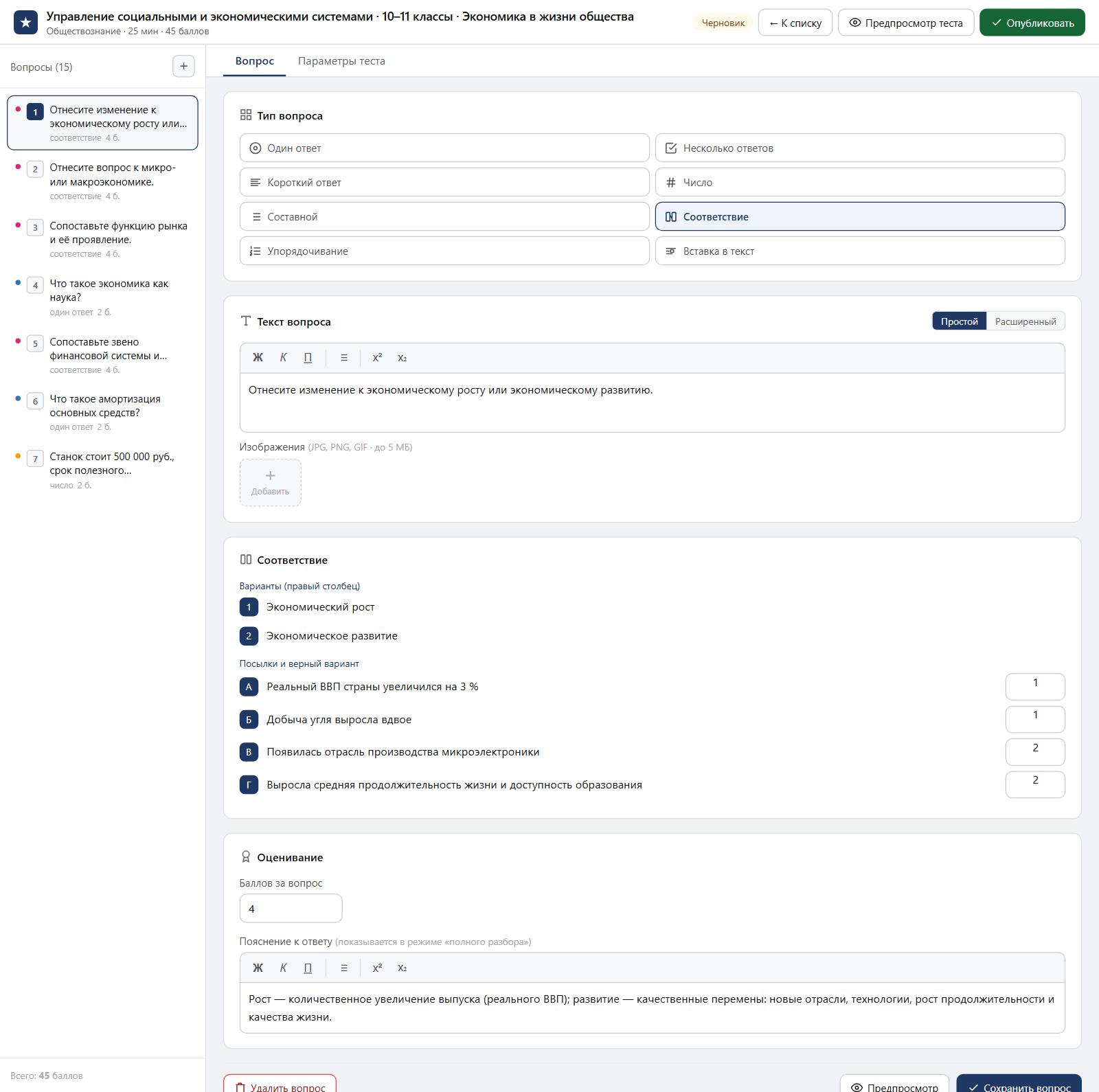Open question 6 Что такое амортизация
1099x1092 pixels.
coord(102,412)
